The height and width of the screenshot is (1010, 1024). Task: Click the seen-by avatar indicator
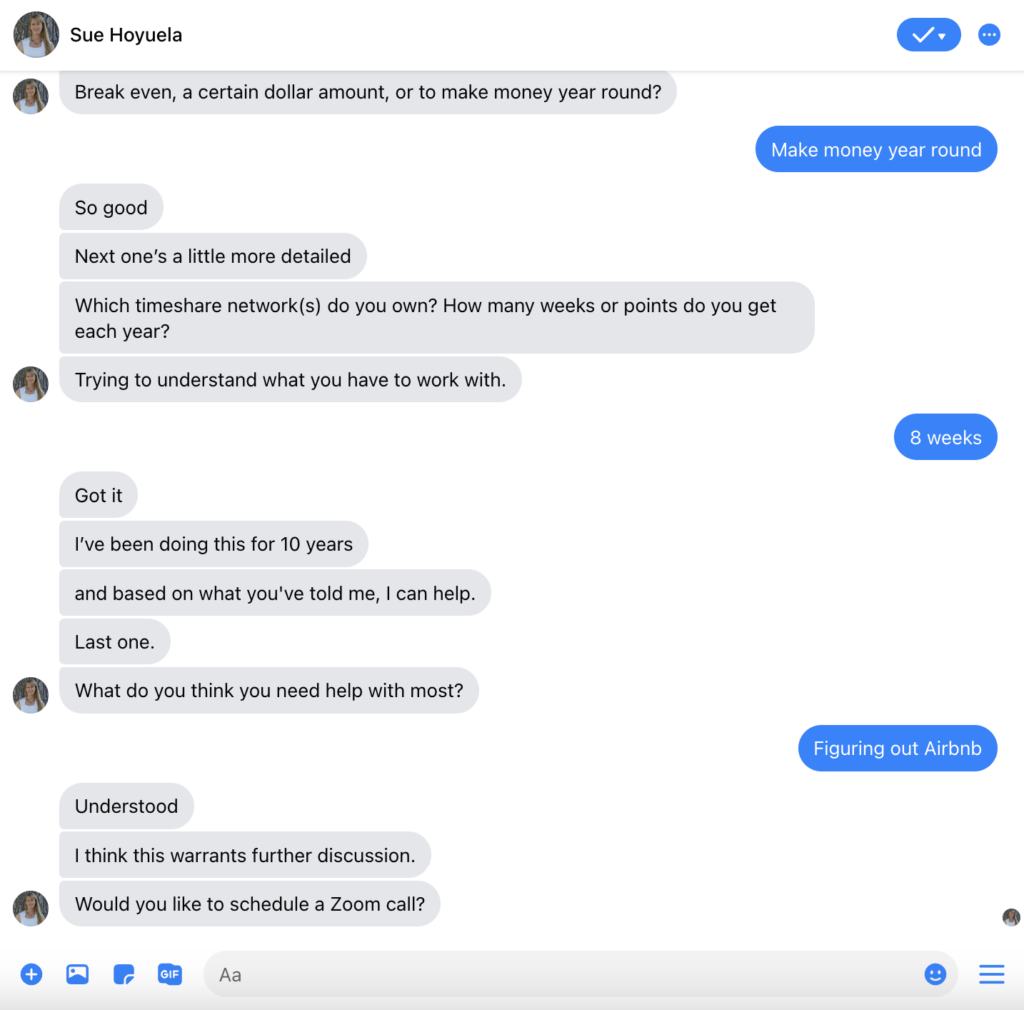pos(1011,917)
